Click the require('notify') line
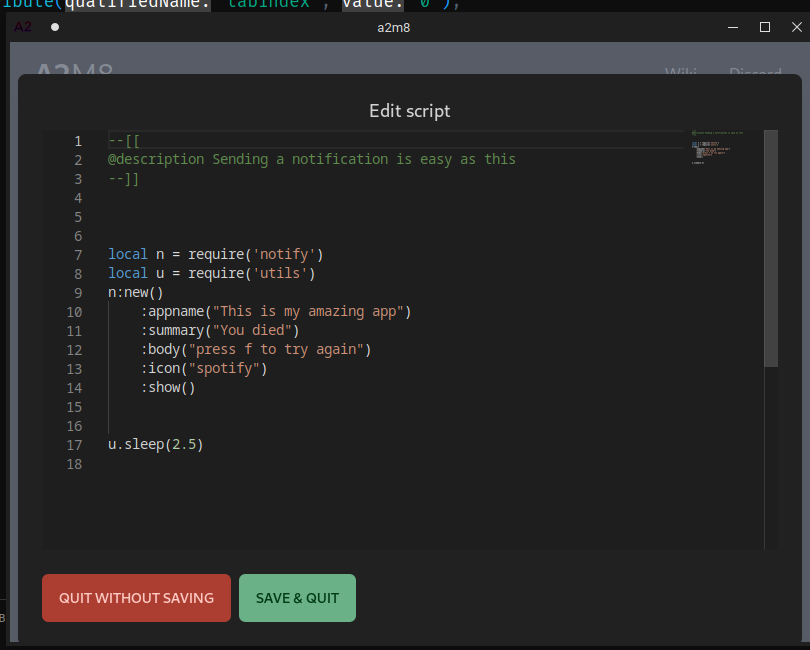 [x=215, y=255]
